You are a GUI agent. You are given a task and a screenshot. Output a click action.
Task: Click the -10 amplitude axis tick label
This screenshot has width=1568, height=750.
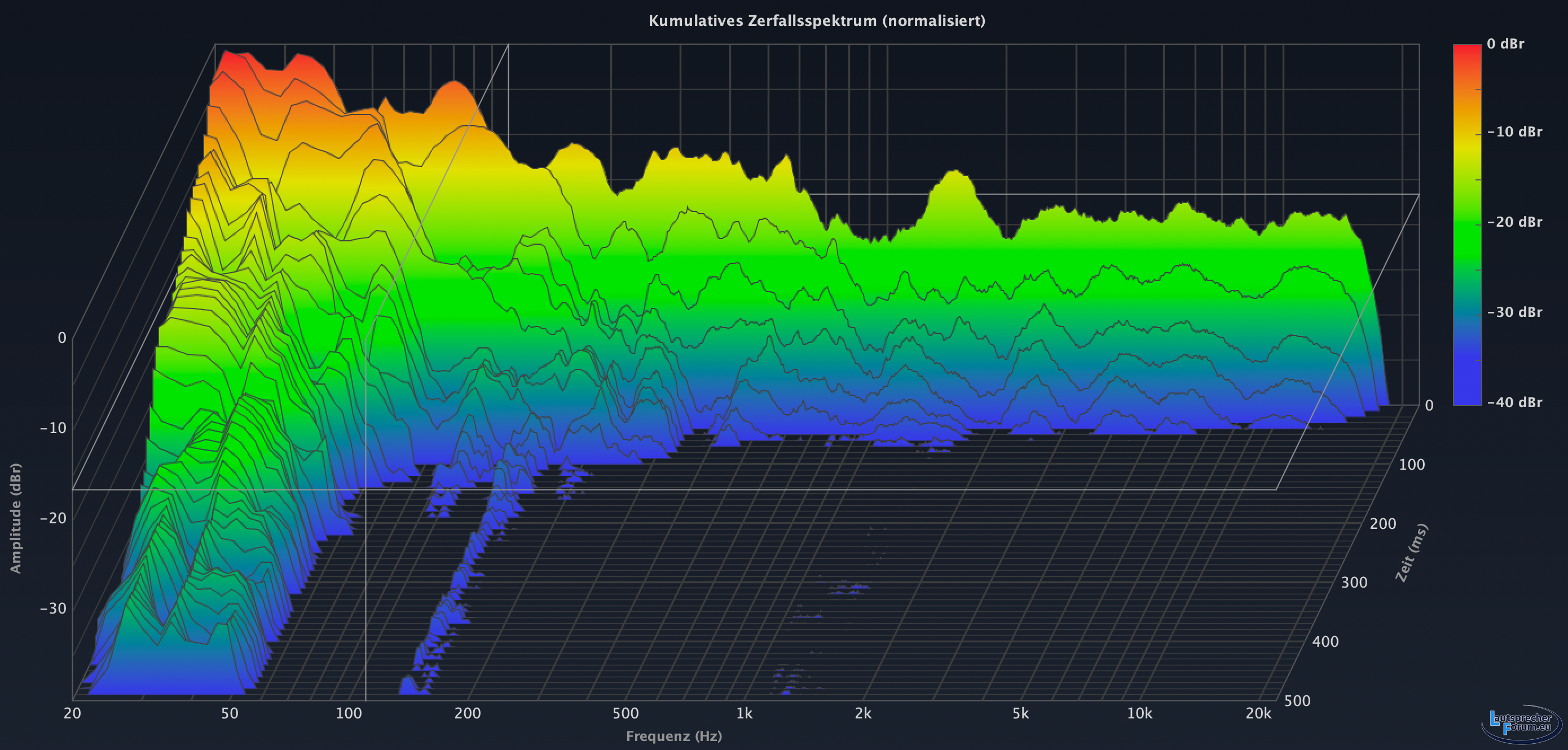click(x=53, y=428)
